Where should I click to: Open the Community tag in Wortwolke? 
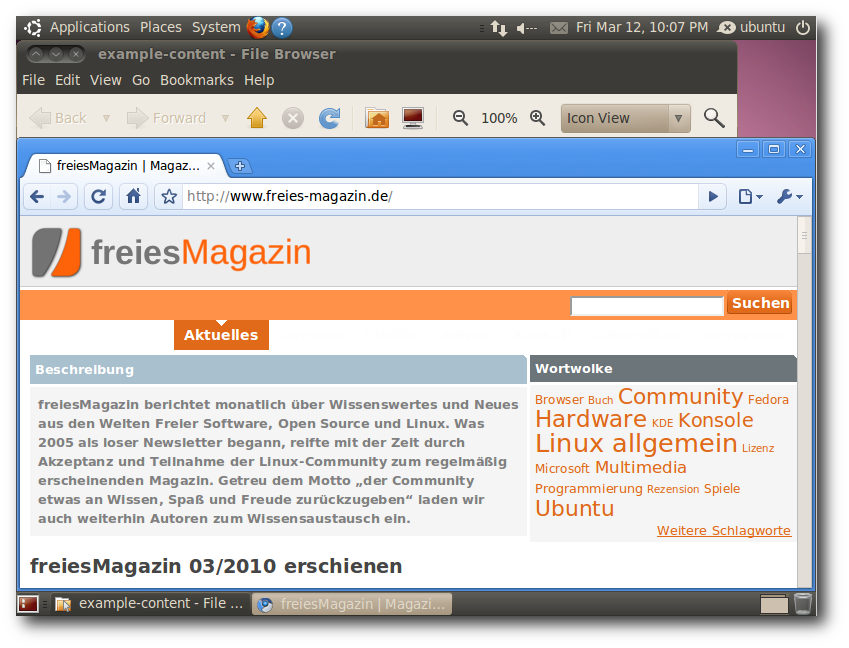pos(680,397)
